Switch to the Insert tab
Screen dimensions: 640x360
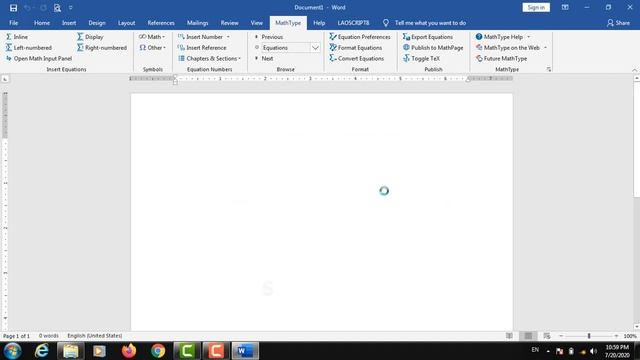(69, 23)
